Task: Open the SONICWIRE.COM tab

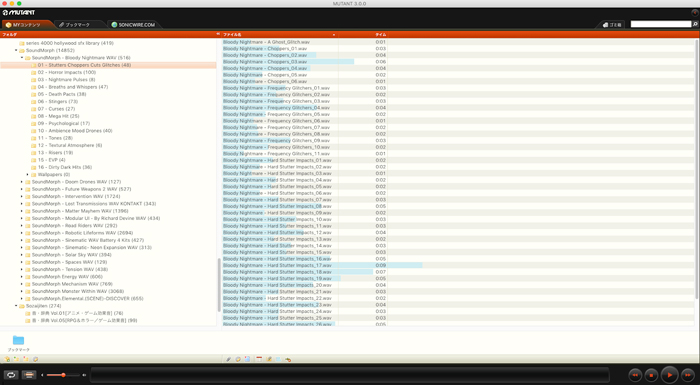Action: click(133, 25)
